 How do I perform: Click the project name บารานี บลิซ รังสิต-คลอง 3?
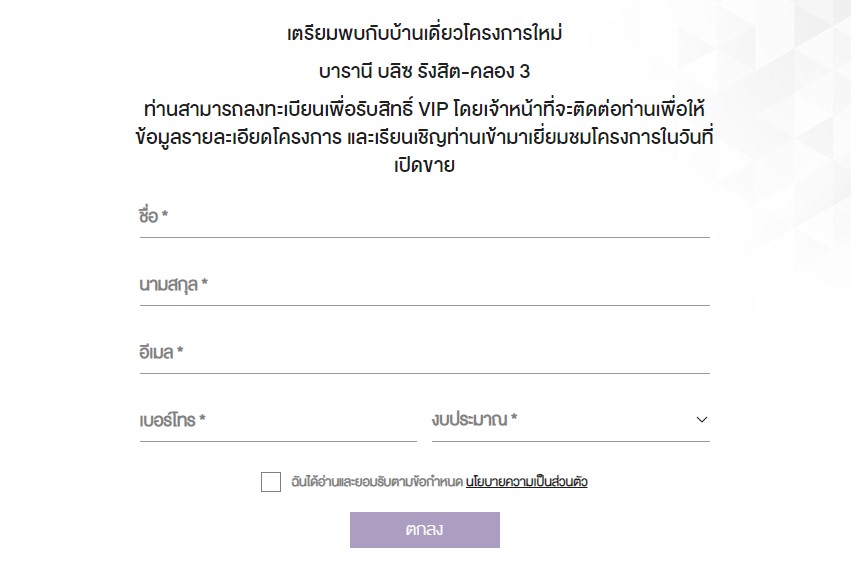[x=424, y=71]
